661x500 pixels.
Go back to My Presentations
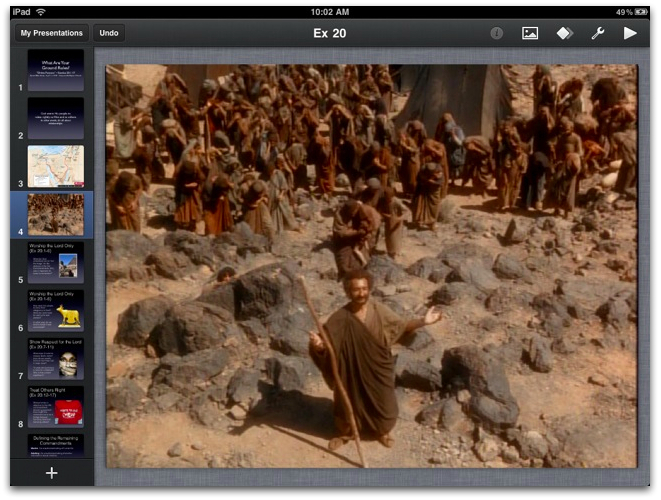51,33
